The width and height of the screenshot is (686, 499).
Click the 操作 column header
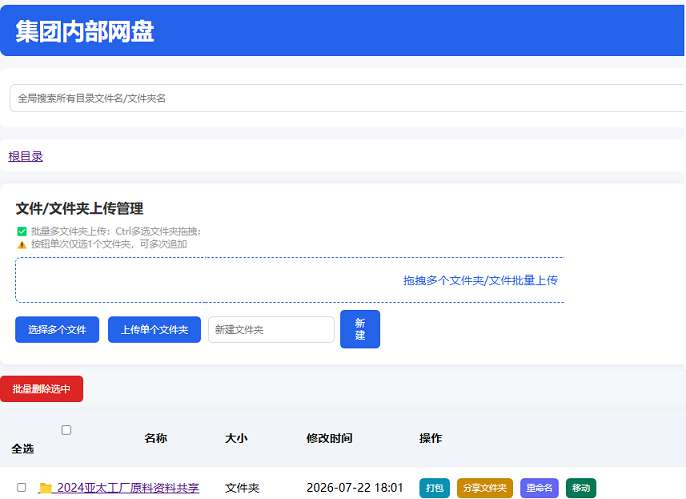click(x=430, y=438)
